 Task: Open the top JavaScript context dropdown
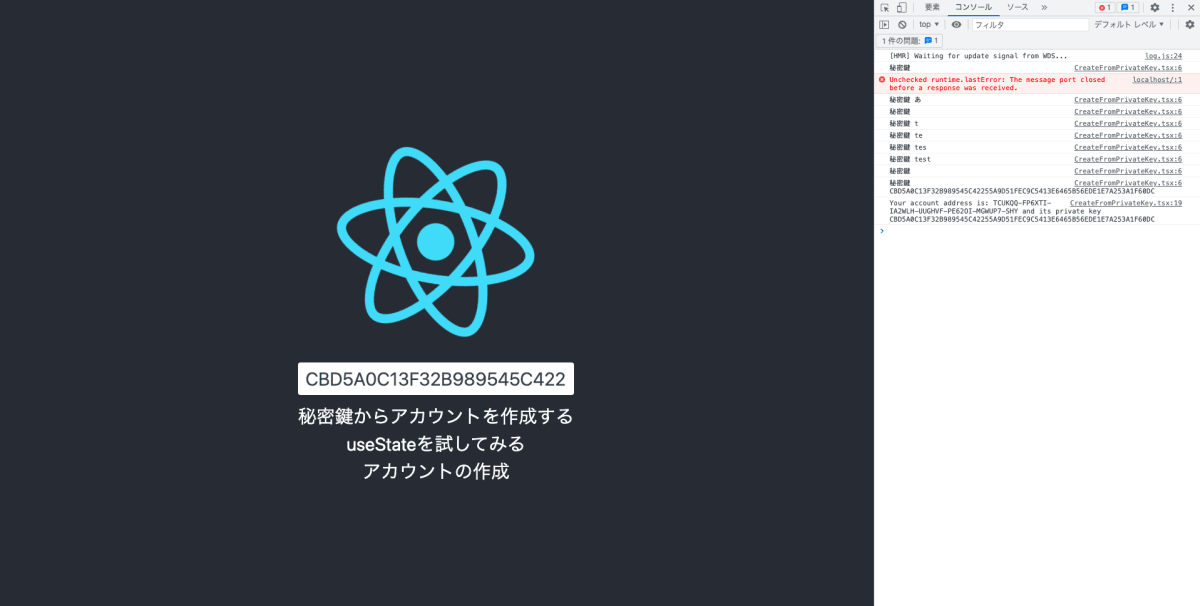click(929, 24)
